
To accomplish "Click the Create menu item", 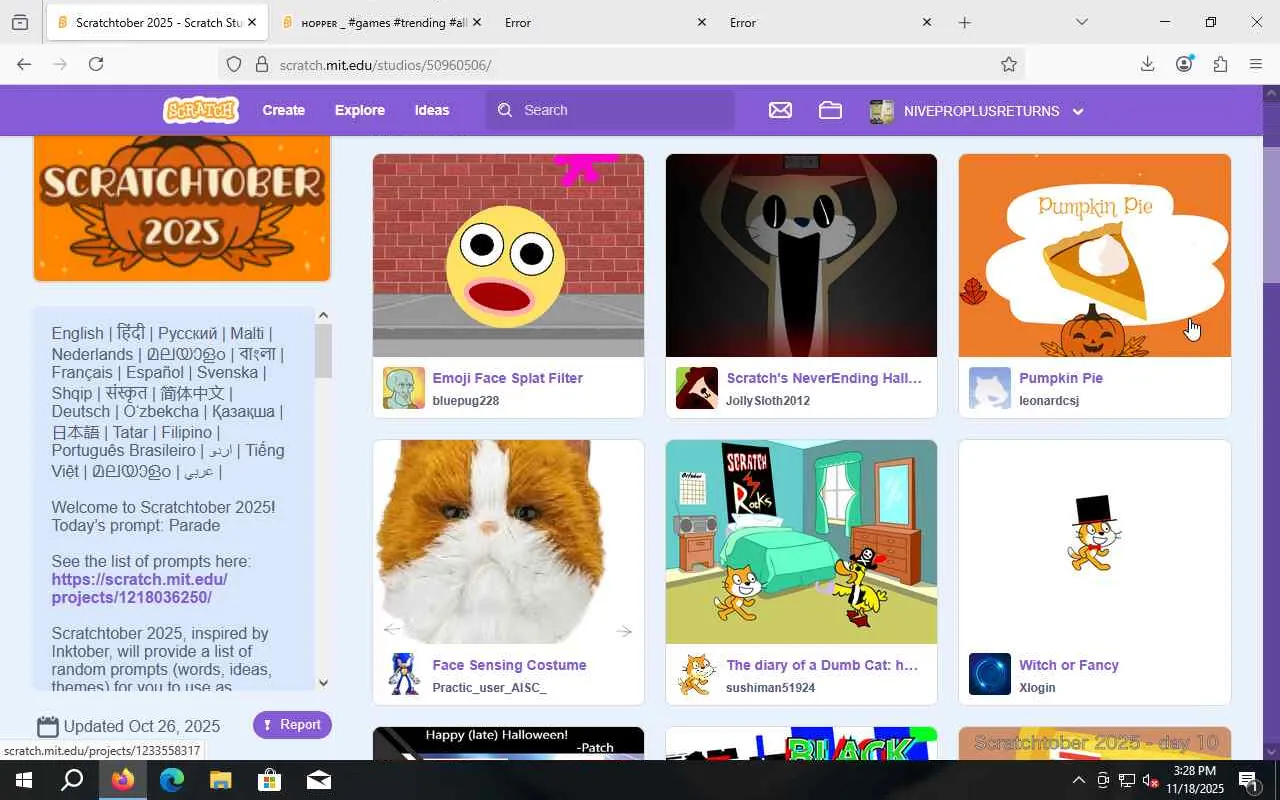I will [283, 110].
